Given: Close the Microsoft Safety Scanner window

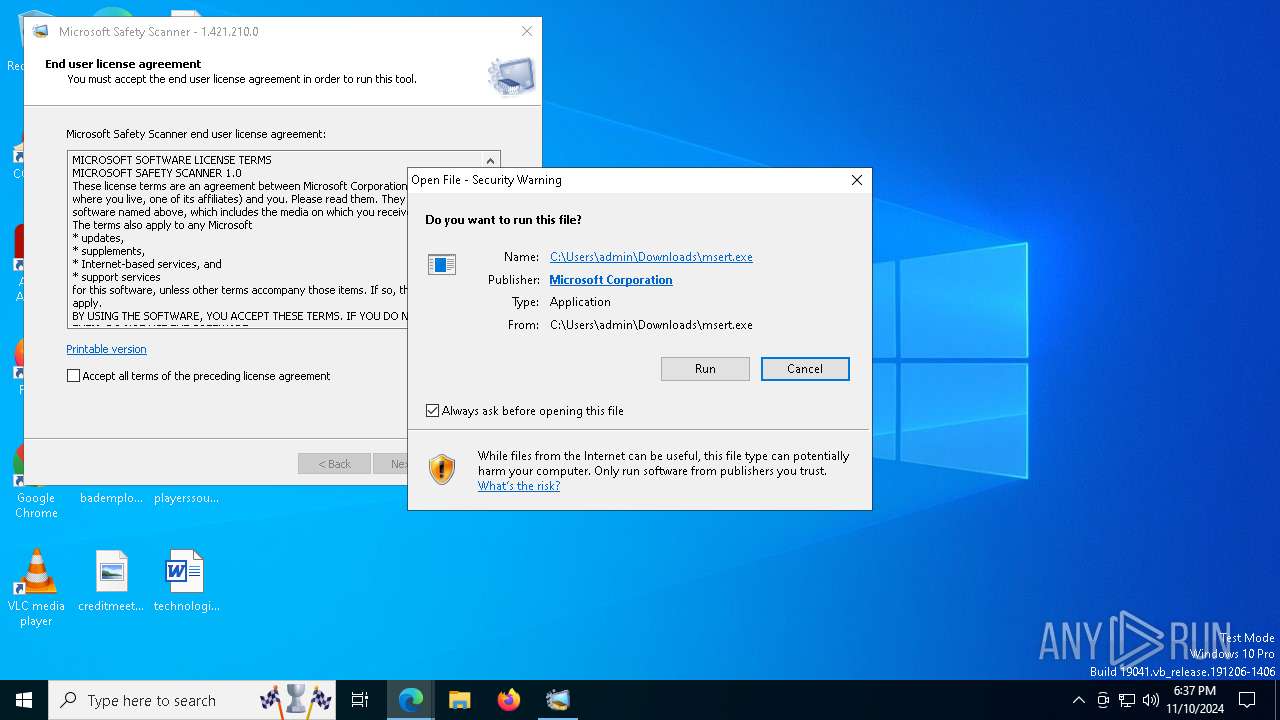Looking at the screenshot, I should pos(527,31).
